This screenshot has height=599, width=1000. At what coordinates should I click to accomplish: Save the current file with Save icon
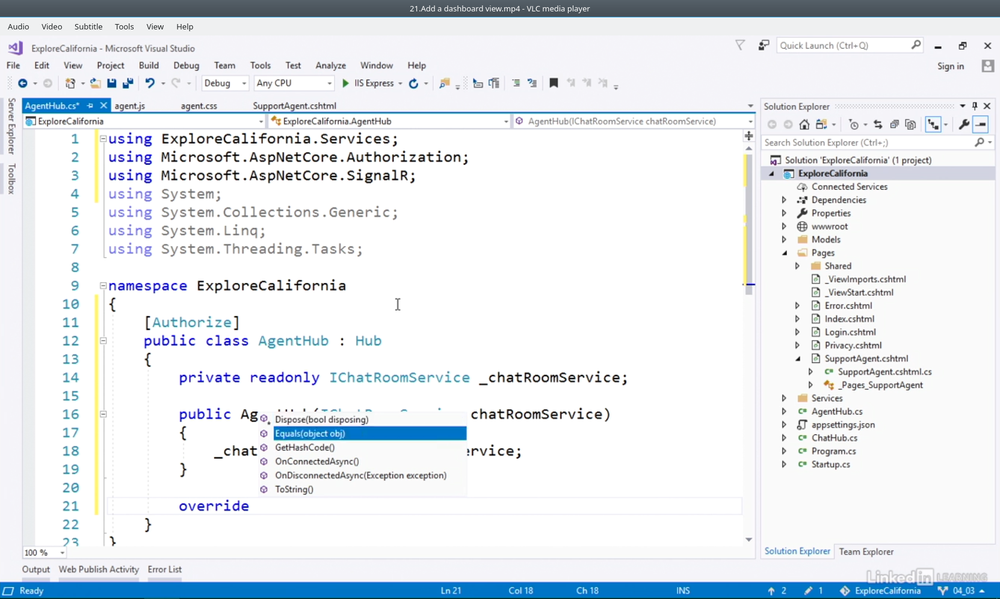pos(112,84)
